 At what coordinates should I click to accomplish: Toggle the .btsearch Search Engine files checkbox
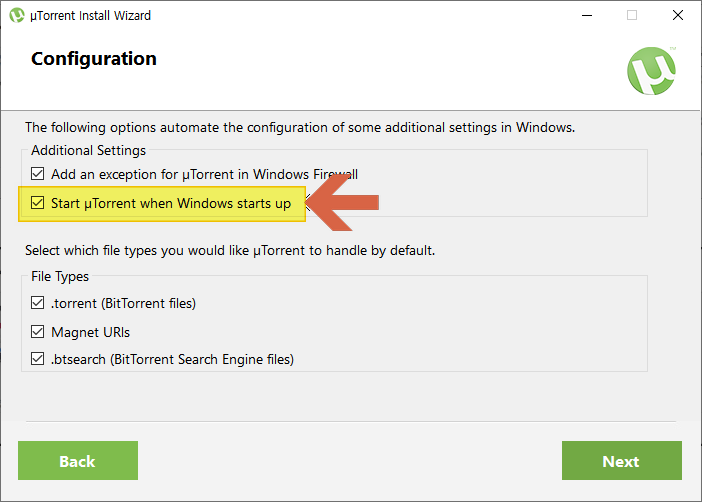click(x=38, y=359)
